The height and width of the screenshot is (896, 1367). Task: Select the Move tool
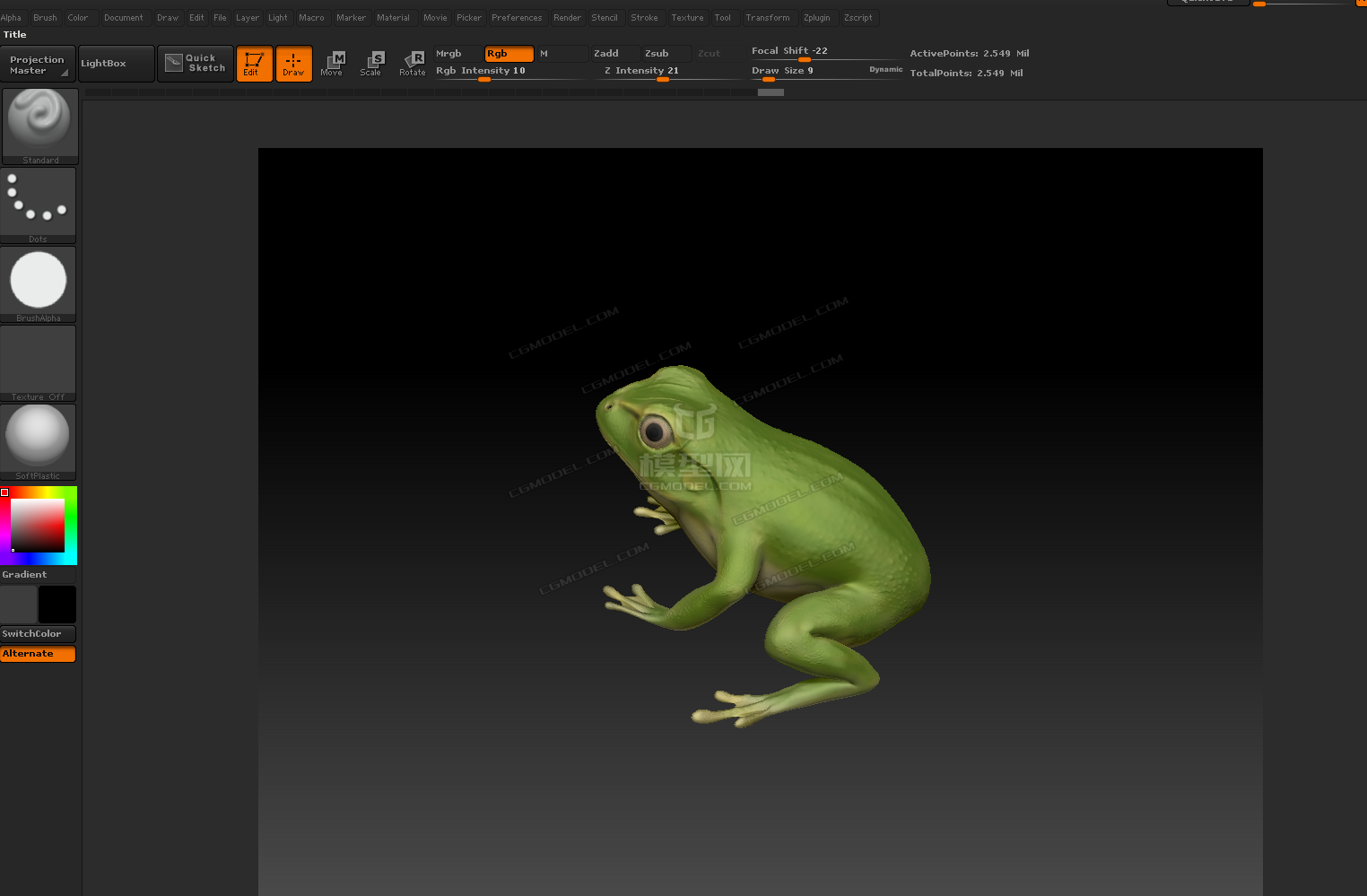tap(333, 64)
